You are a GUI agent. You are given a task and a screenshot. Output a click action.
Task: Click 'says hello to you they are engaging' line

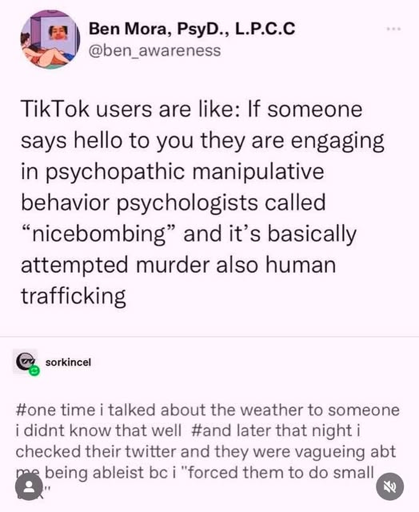[x=203, y=141]
